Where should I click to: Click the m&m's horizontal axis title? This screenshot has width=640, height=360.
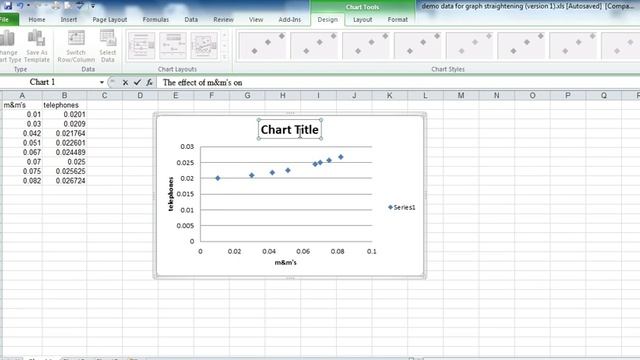285,262
